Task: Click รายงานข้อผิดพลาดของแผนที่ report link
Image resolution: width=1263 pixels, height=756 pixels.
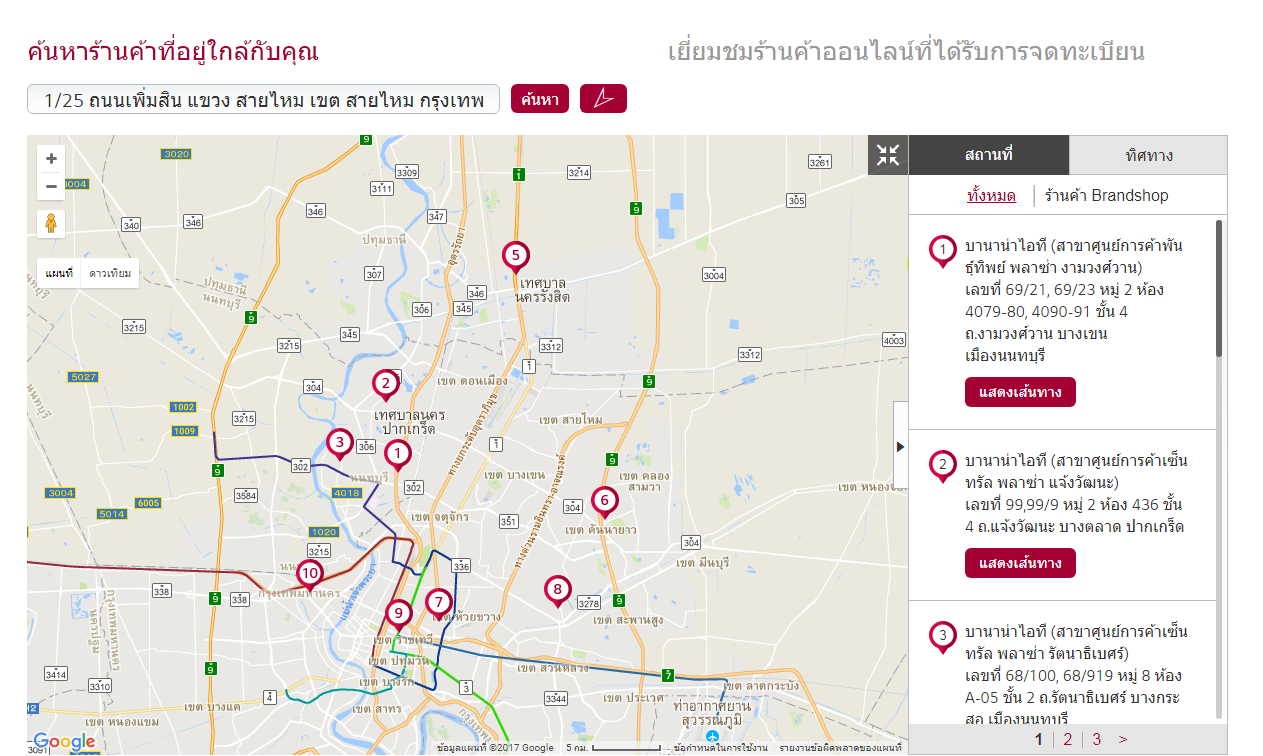Action: (x=840, y=748)
